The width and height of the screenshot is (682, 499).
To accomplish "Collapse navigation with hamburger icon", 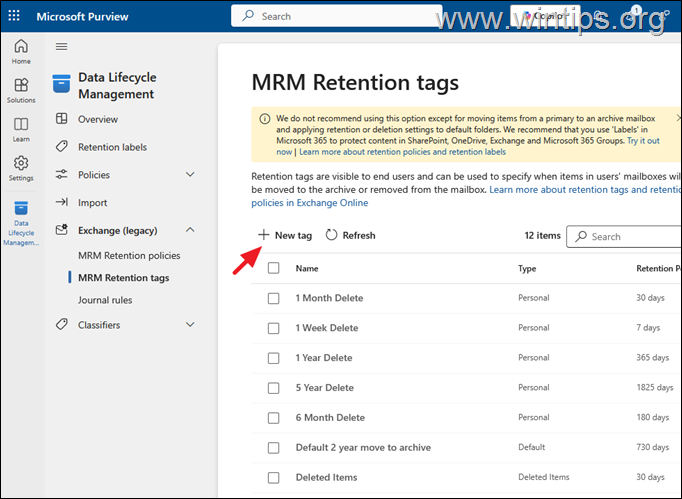I will (x=62, y=46).
